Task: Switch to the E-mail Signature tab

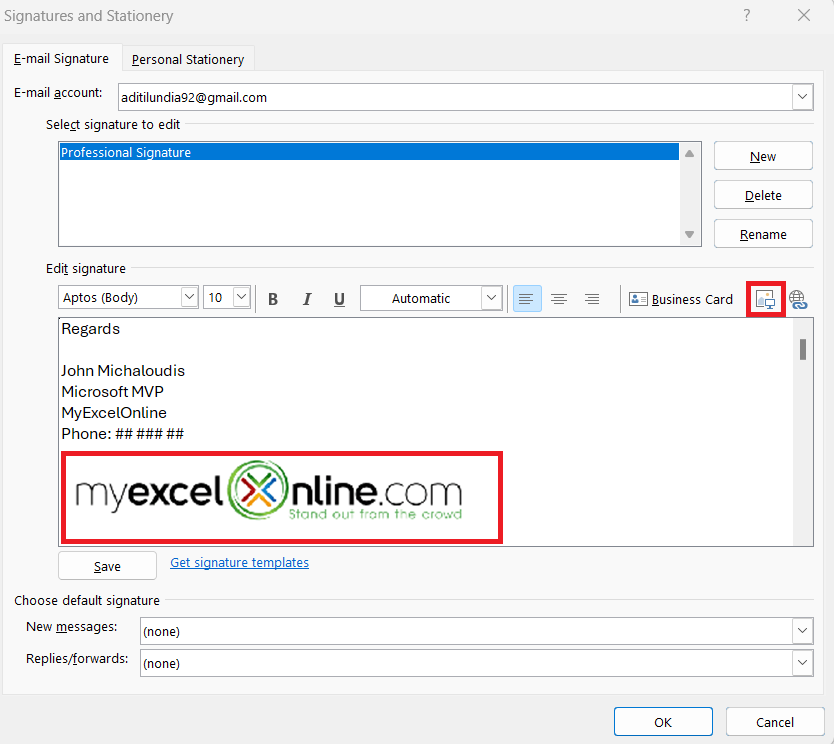Action: (62, 58)
